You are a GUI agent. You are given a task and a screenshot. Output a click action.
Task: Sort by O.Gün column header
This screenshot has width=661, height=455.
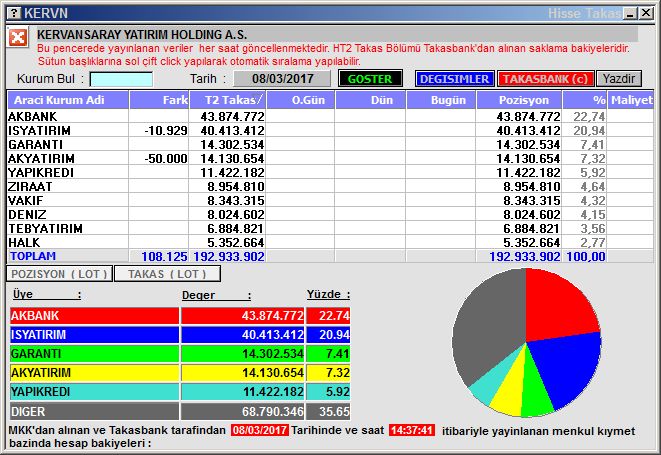click(x=301, y=100)
